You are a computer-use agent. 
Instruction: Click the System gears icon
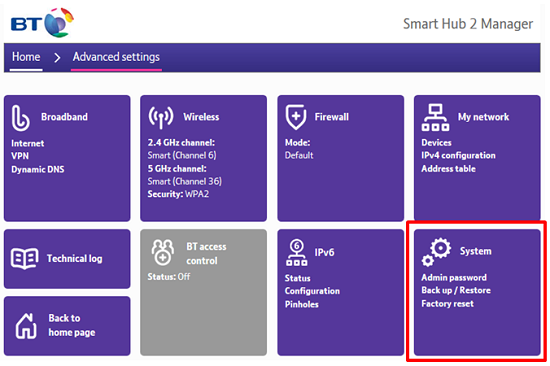(436, 252)
